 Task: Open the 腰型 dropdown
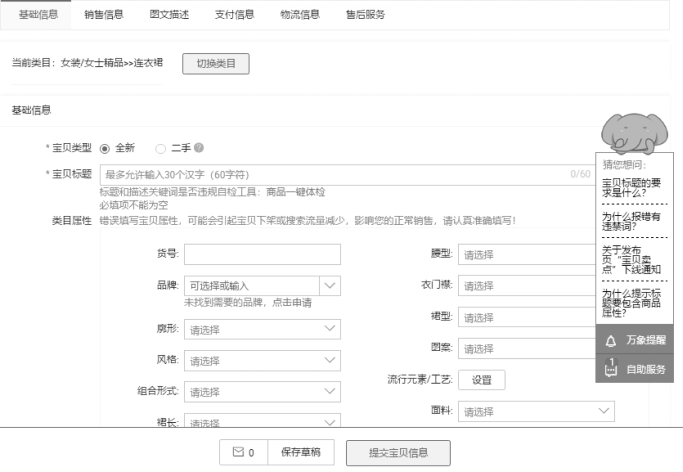click(527, 254)
